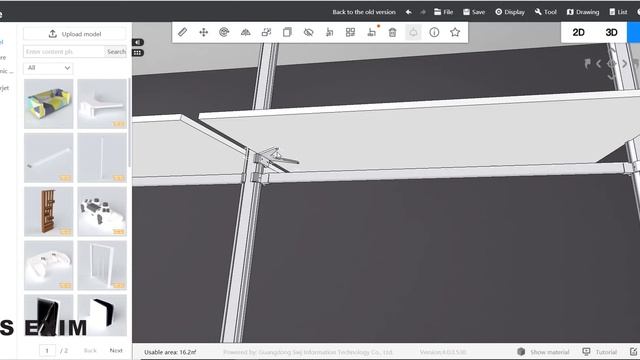Viewport: 640px width, 360px height.
Task: Focus the model search input field
Action: (64, 51)
